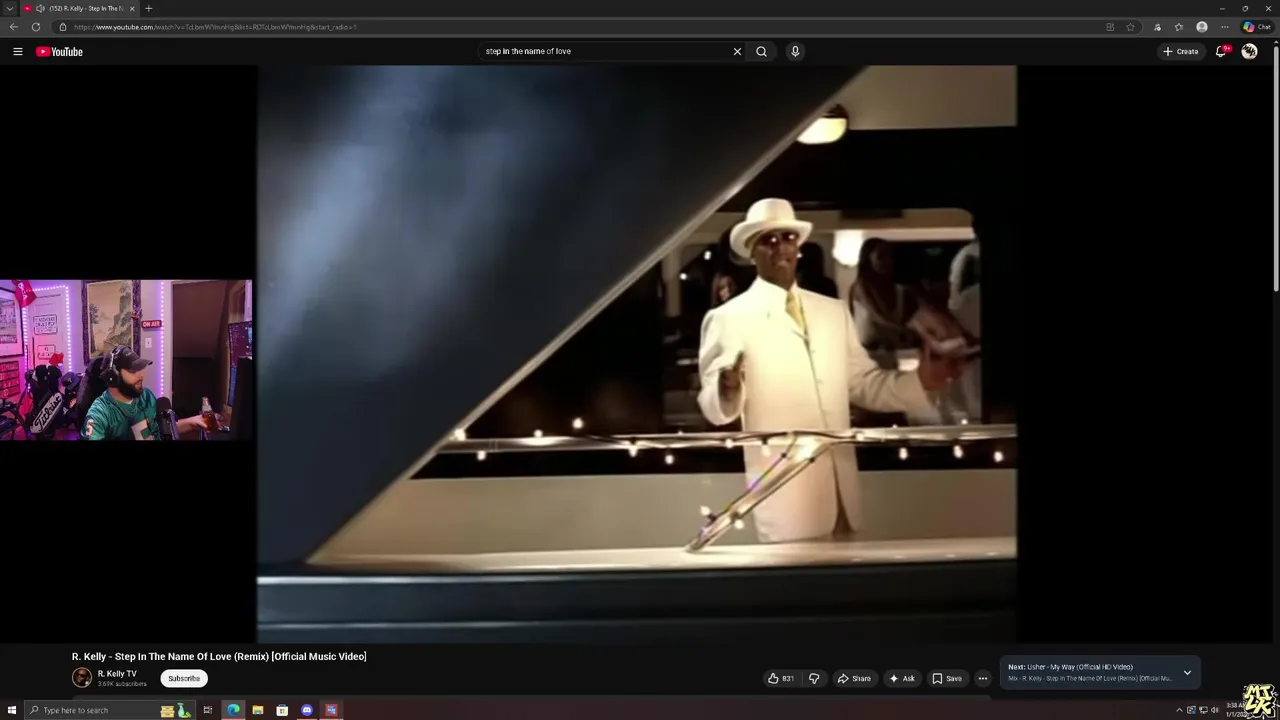Show hidden system tray icons
Screen dimensions: 1280x720
(x=1179, y=710)
